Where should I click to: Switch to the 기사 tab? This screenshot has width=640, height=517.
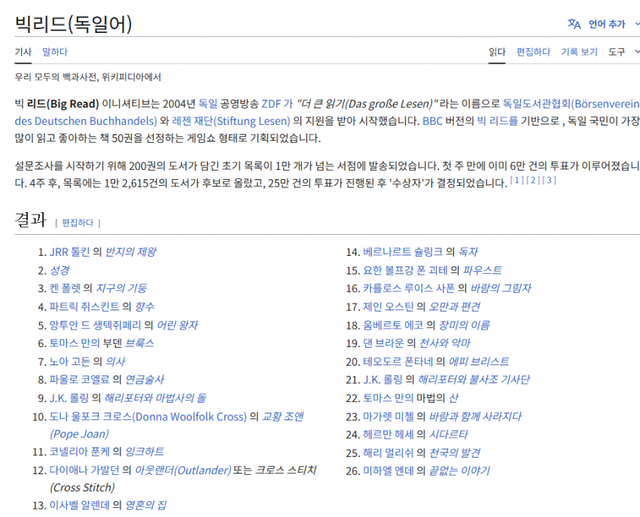point(22,52)
